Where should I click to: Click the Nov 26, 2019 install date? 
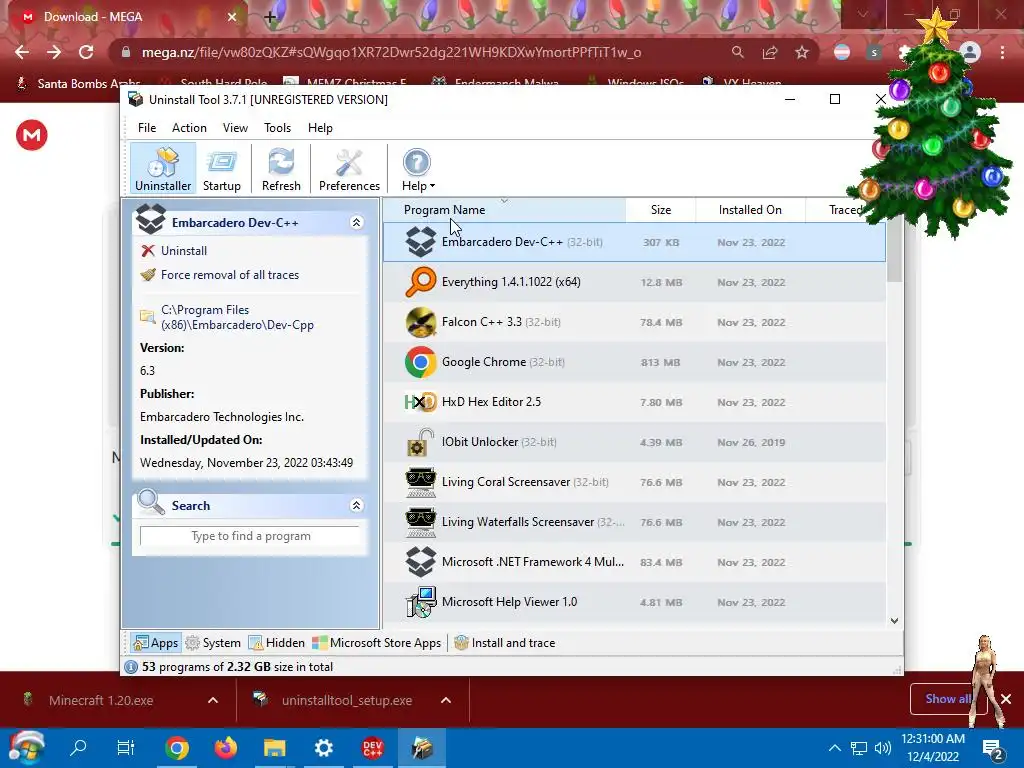[x=751, y=442]
